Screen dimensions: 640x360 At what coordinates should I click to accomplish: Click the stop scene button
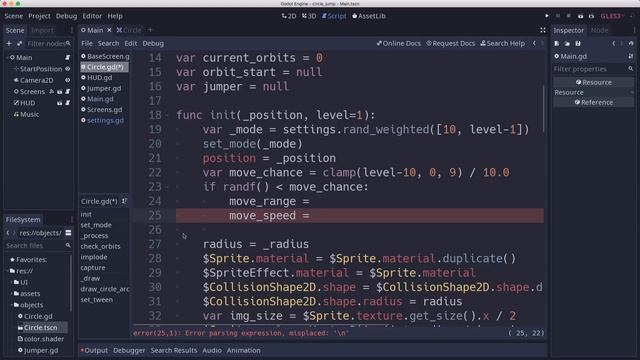coord(569,16)
